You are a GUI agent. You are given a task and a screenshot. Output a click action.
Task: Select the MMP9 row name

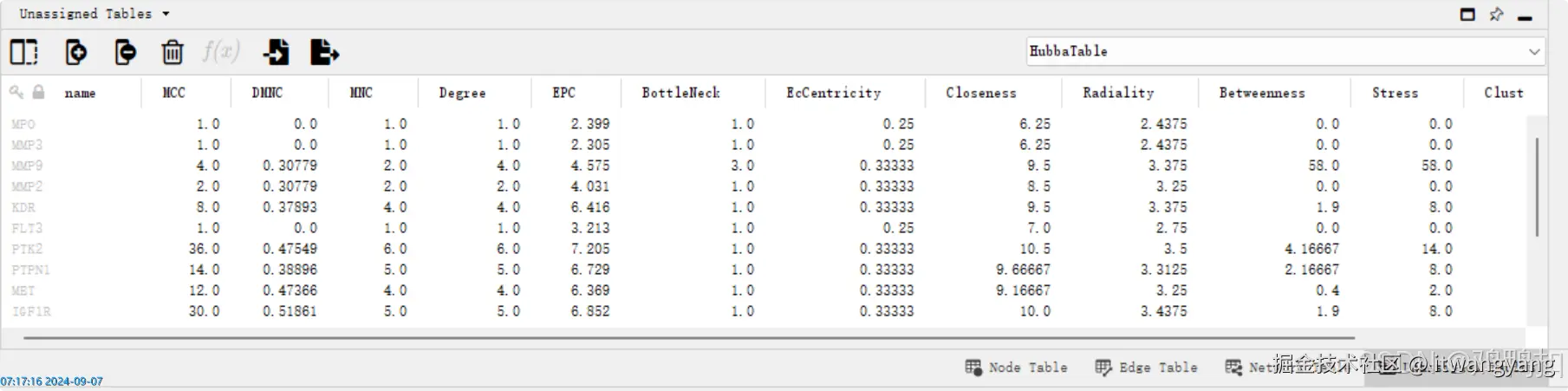tap(27, 166)
